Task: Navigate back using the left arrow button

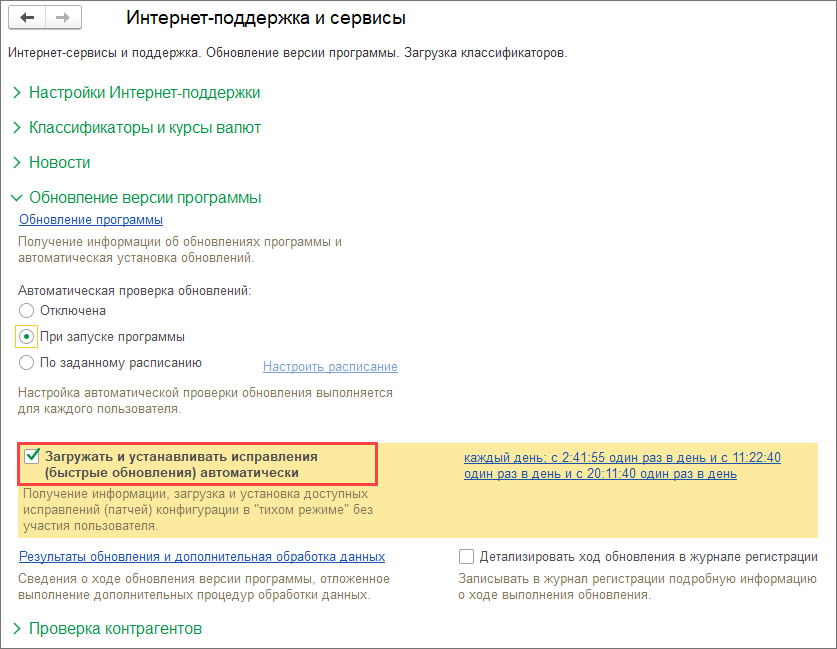Action: click(26, 17)
